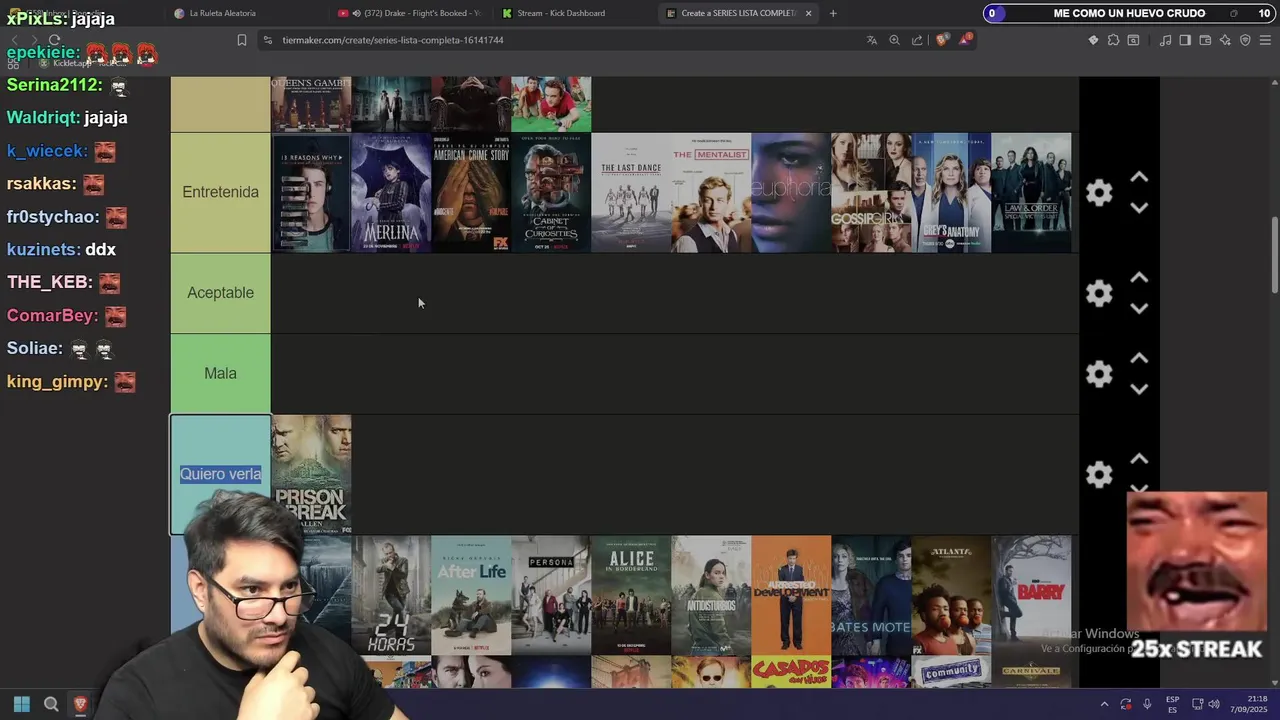Open settings gear for Mala tier
1280x720 pixels.
tap(1099, 374)
